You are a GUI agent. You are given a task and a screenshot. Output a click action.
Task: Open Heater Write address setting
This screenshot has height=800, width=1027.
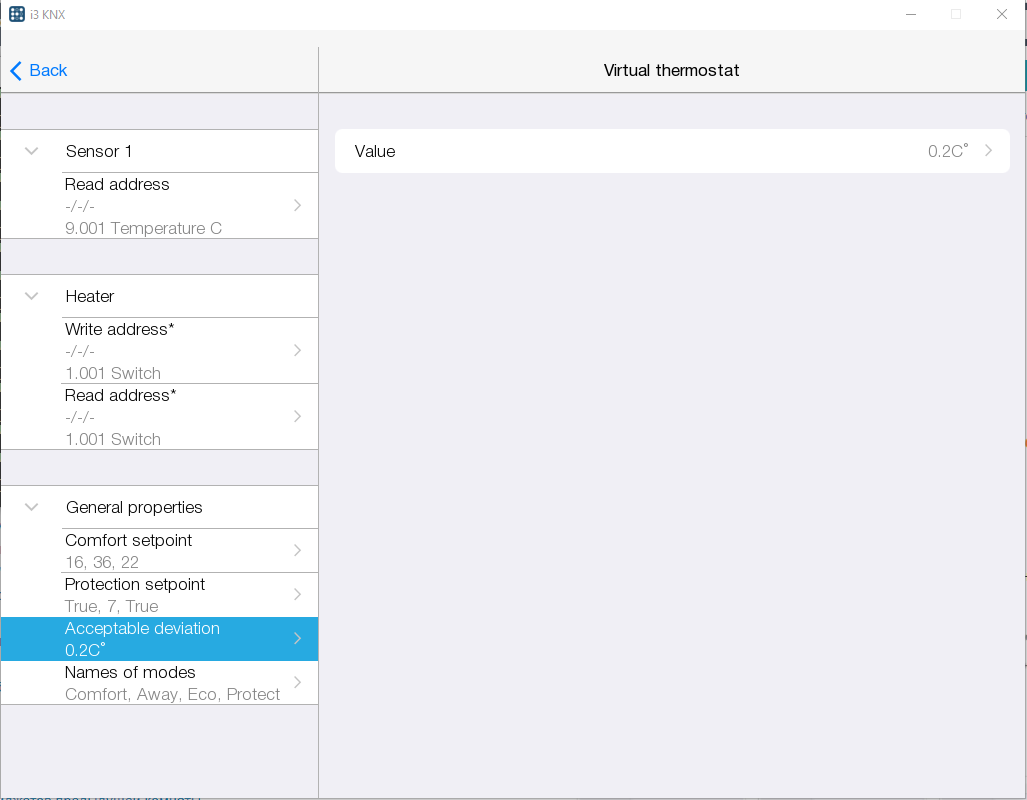coord(180,350)
